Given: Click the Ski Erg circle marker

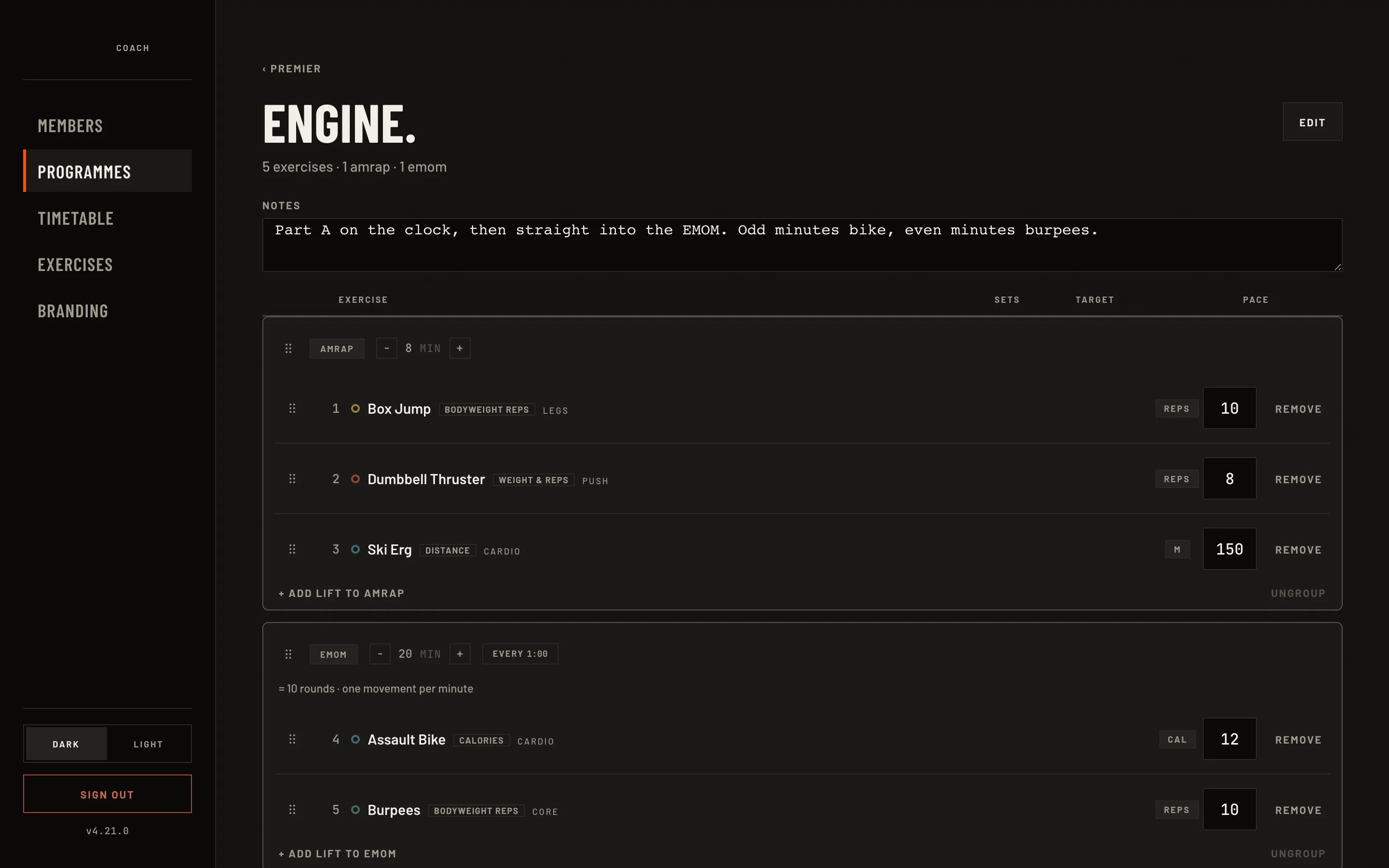Looking at the screenshot, I should [355, 549].
